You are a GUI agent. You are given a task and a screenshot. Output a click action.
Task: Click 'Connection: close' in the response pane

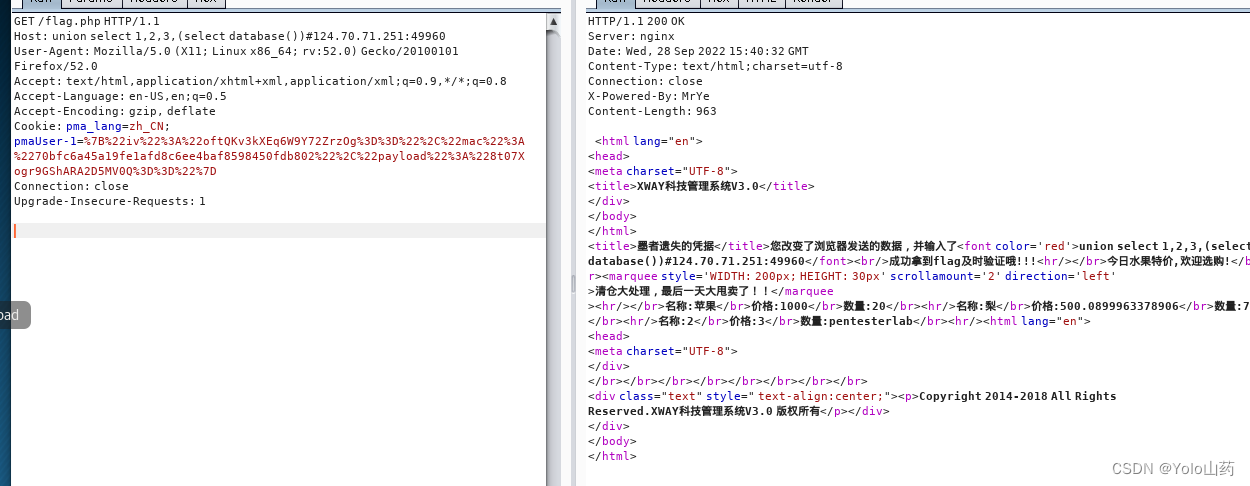(x=645, y=81)
